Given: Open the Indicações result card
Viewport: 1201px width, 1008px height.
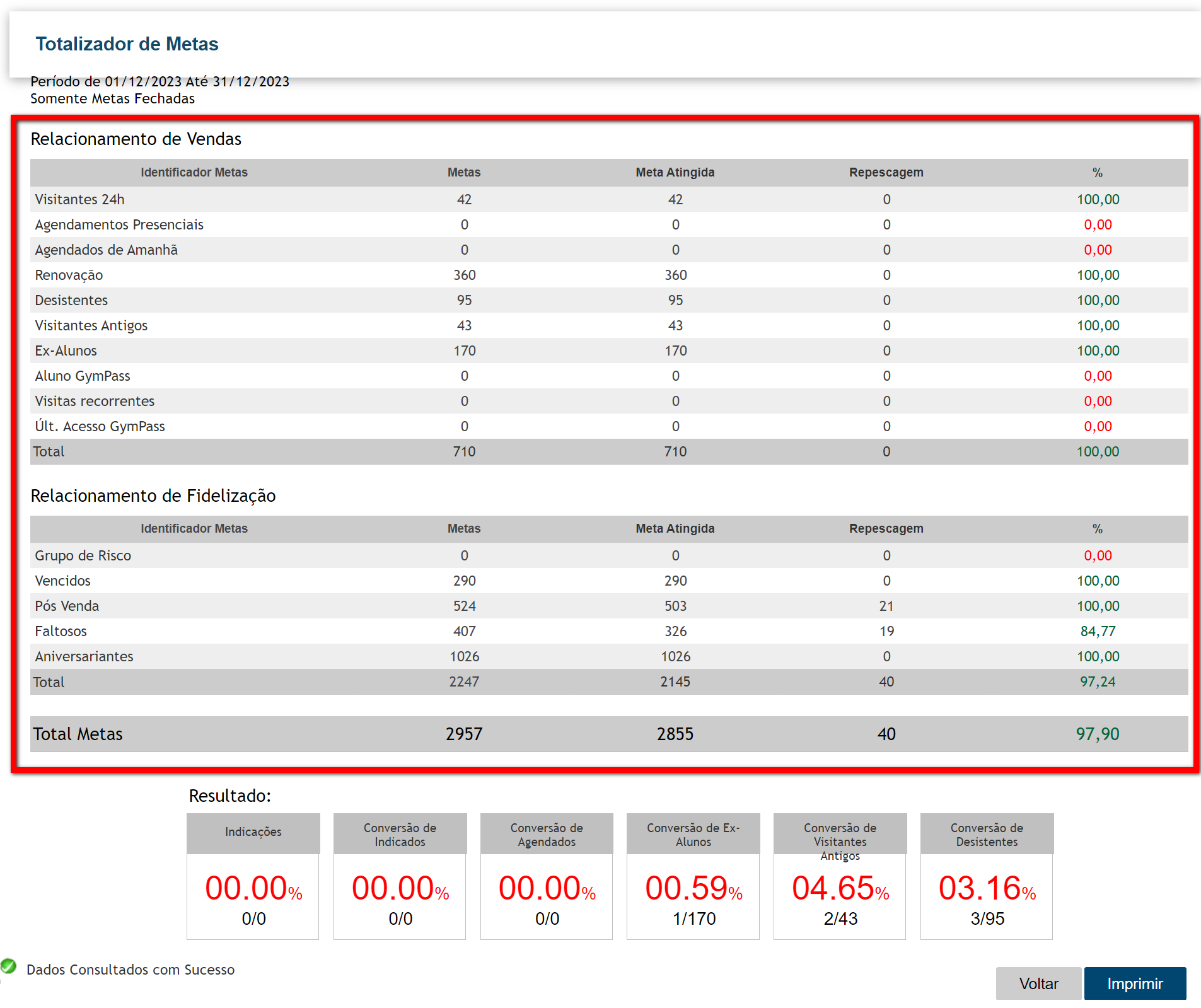Looking at the screenshot, I should click(253, 876).
